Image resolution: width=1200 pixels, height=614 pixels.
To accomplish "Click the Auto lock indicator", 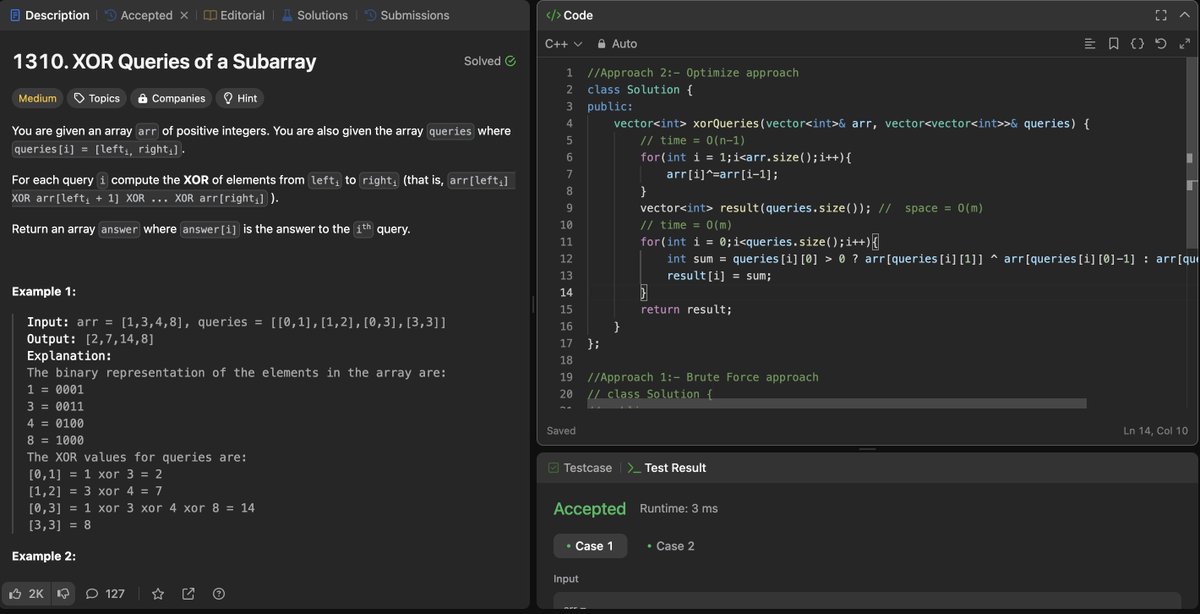I will pyautogui.click(x=617, y=44).
